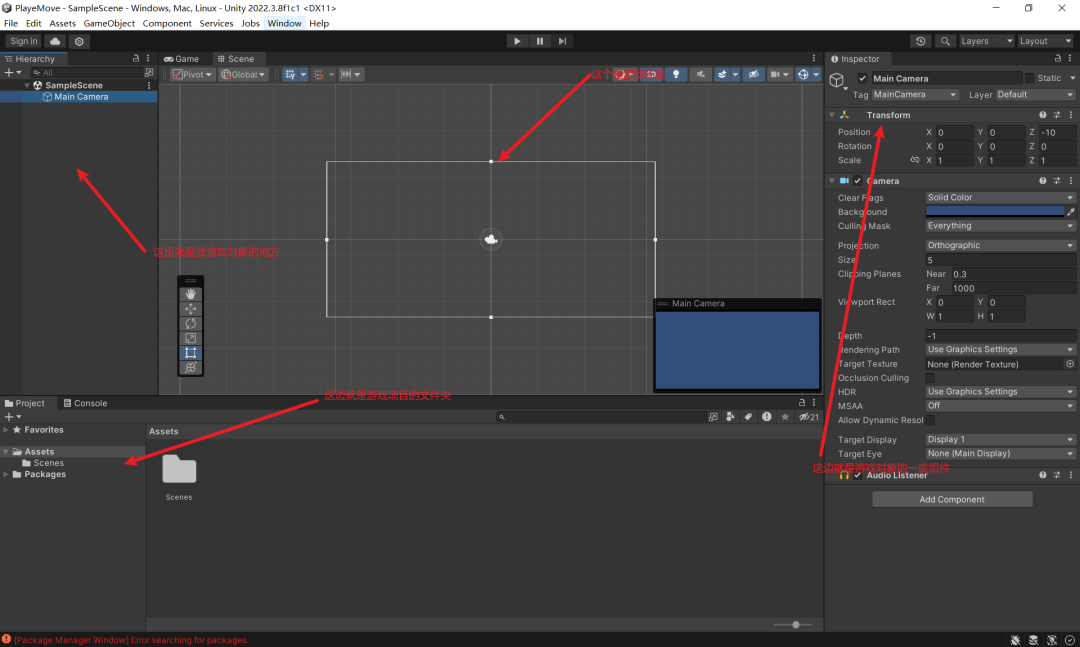1080x647 pixels.
Task: Collapse the Transform component foldout
Action: click(x=832, y=115)
